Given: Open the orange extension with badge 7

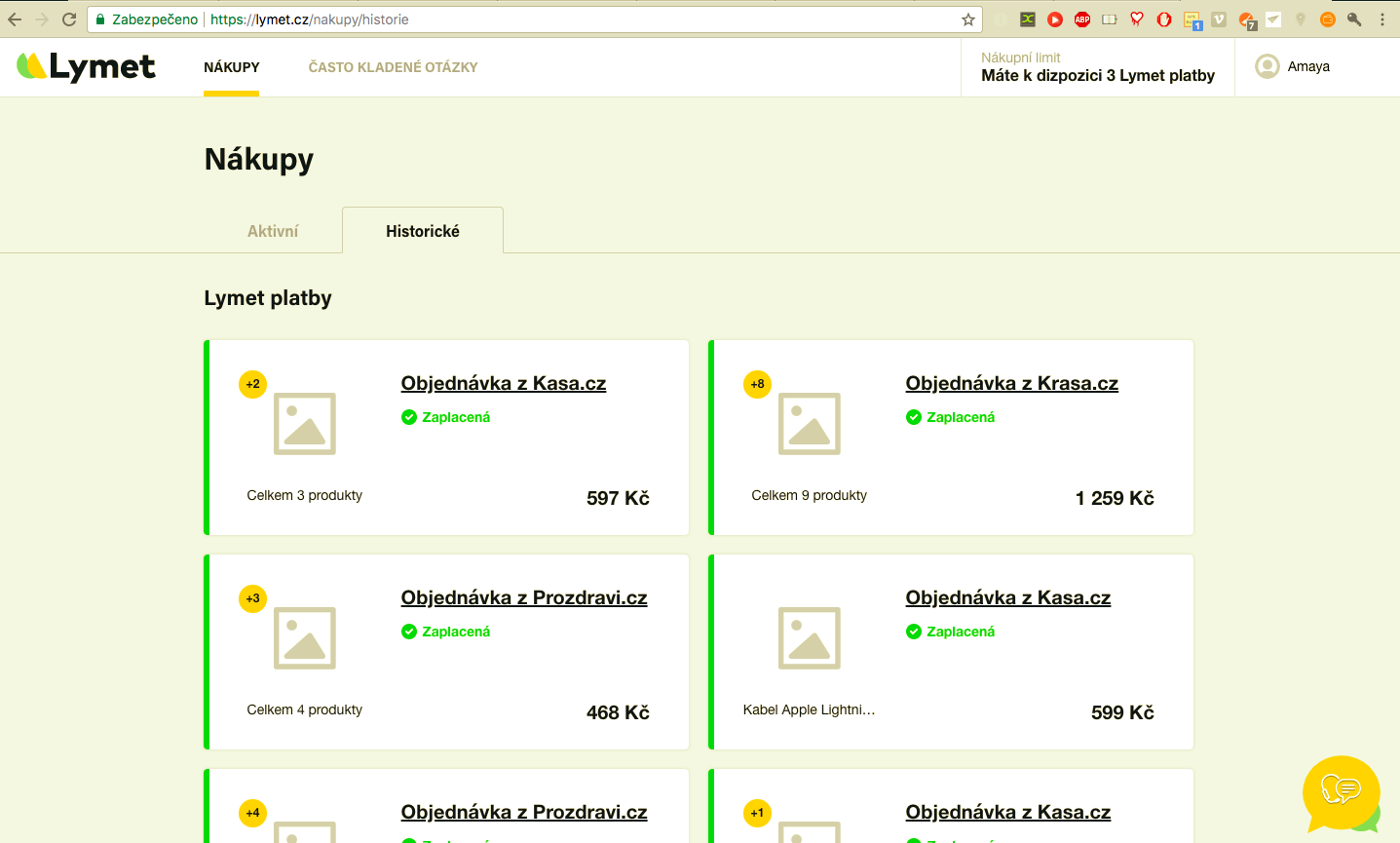Looking at the screenshot, I should pos(1247,20).
